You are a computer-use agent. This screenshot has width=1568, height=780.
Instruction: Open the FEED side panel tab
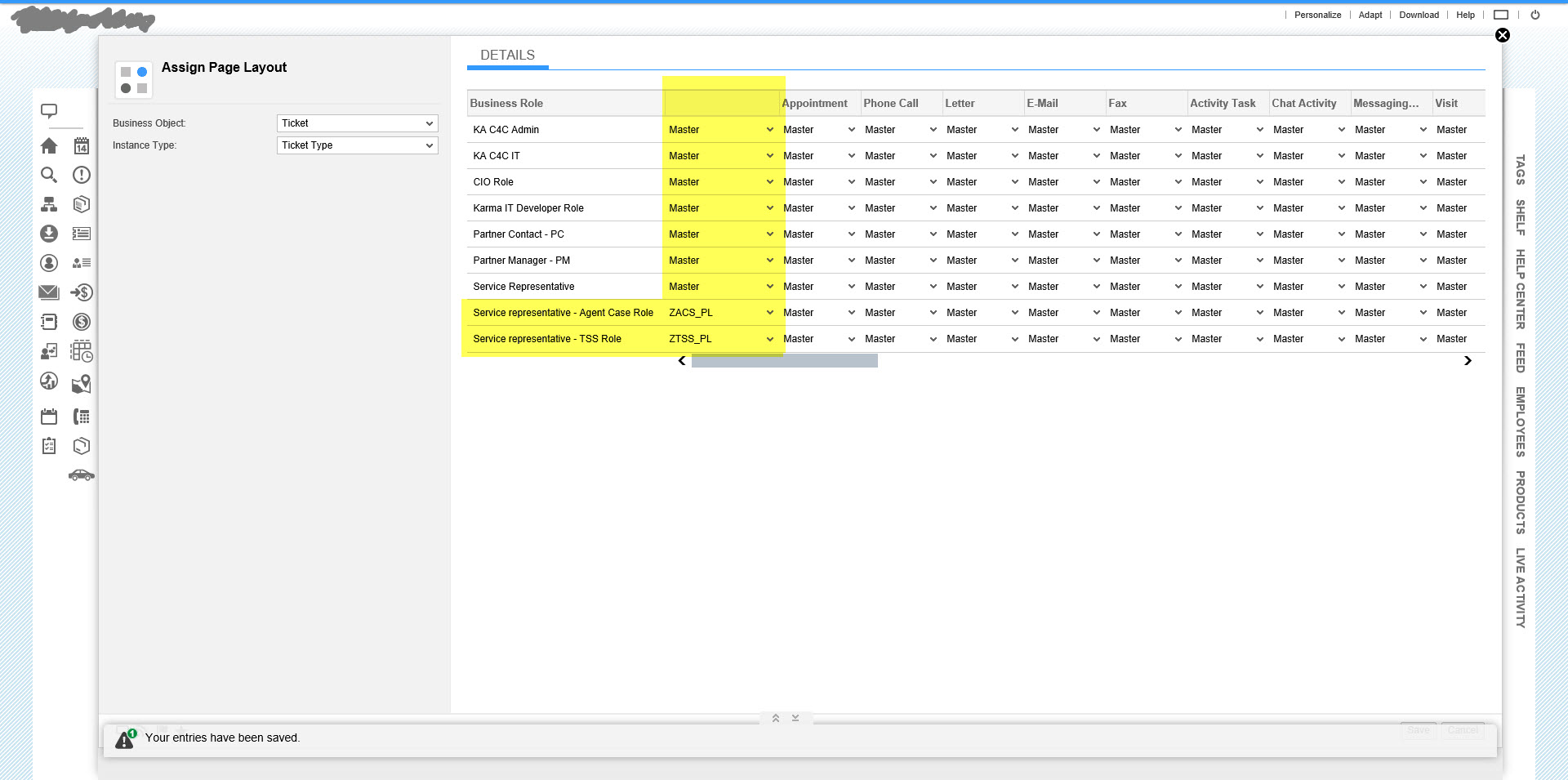tap(1520, 358)
